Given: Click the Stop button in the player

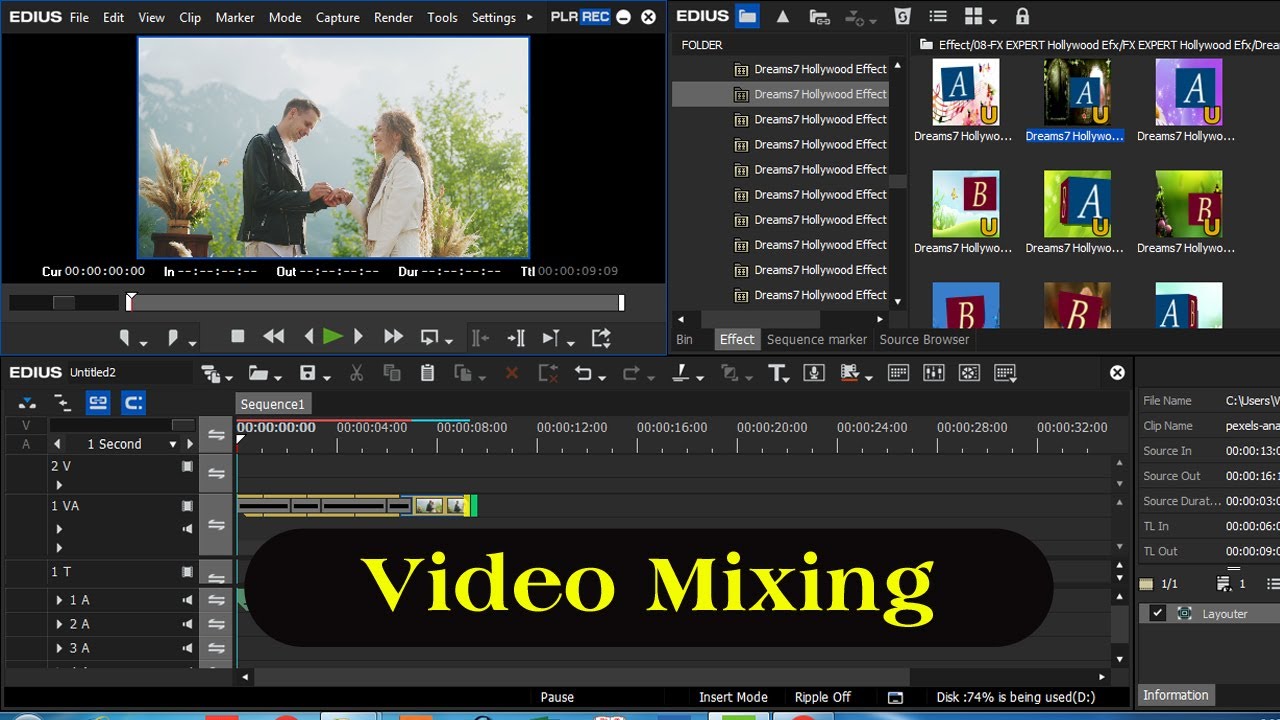Looking at the screenshot, I should coord(237,337).
